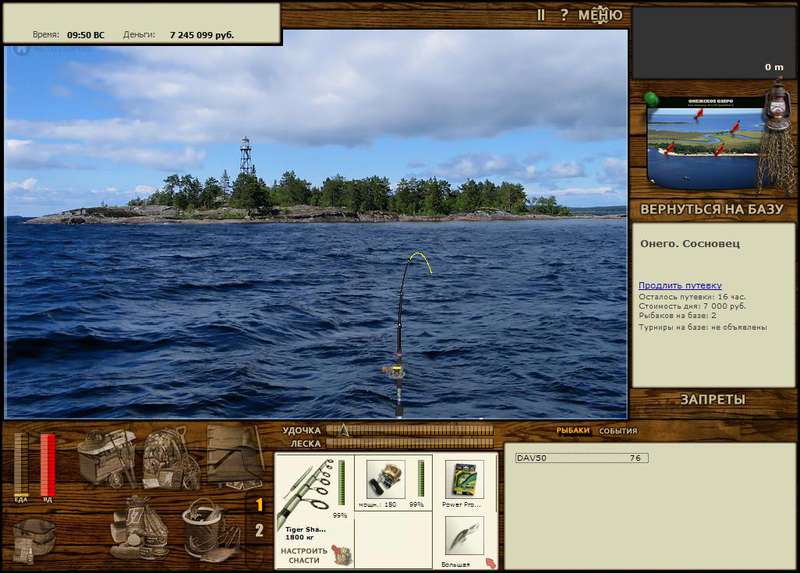Click the Продлить путевку link
This screenshot has width=800, height=573.
tap(680, 285)
